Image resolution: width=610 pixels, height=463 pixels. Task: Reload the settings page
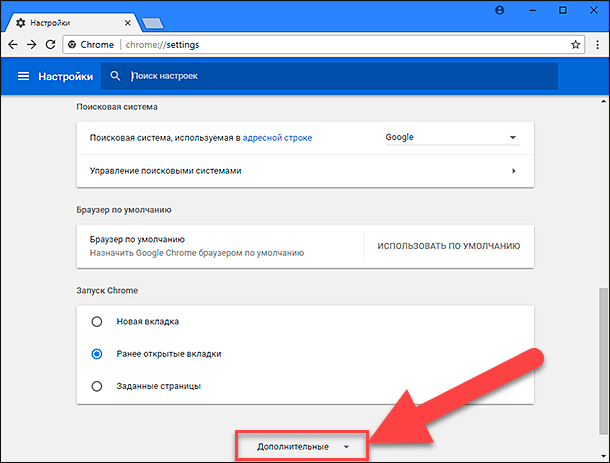(50, 45)
